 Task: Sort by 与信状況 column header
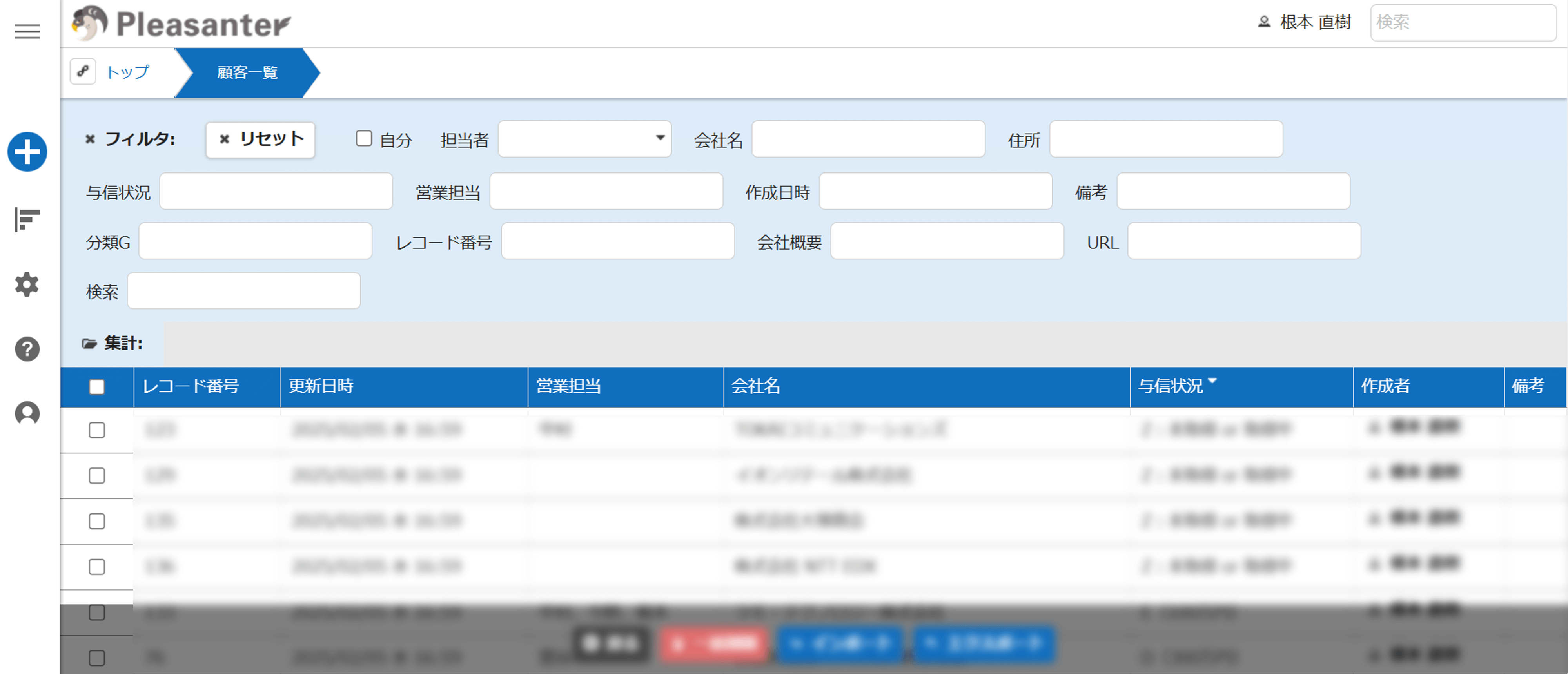[1171, 386]
